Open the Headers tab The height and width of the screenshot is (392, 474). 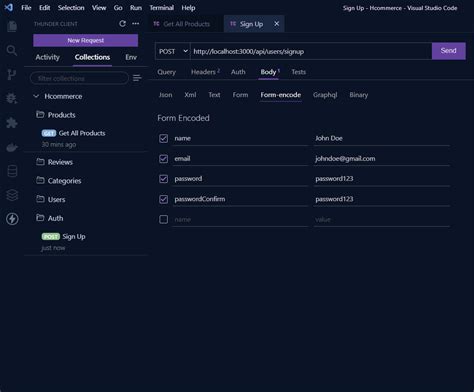[x=205, y=72]
